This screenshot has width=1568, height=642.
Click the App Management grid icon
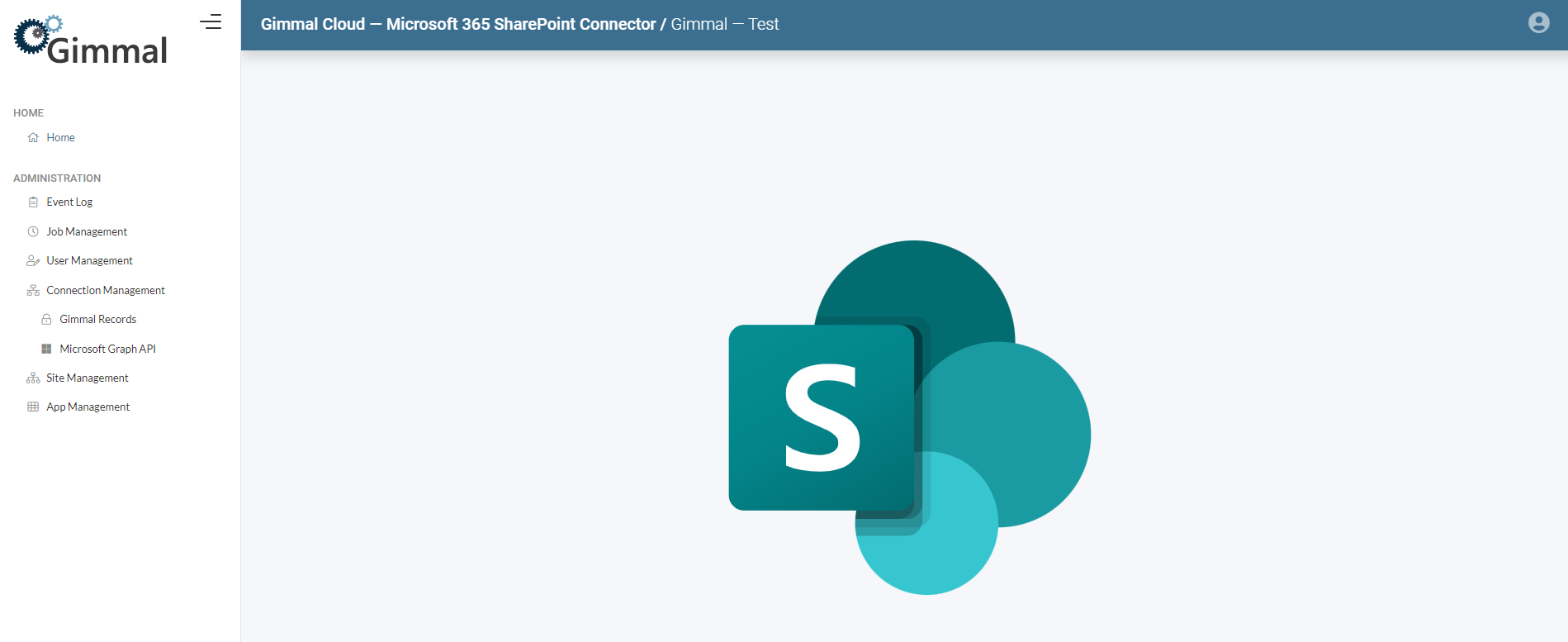(x=33, y=407)
